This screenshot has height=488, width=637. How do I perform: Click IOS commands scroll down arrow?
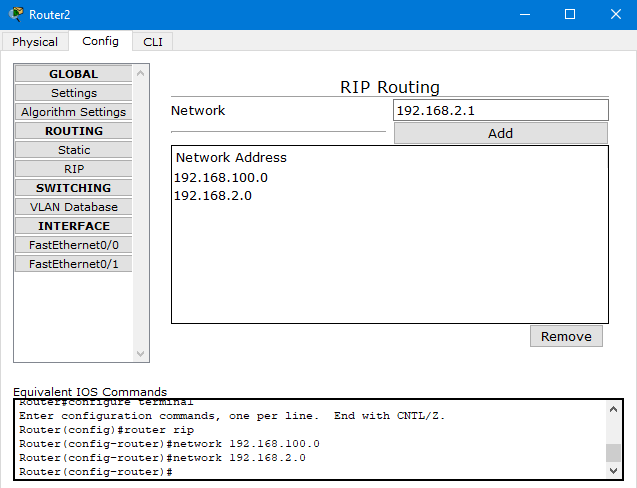coord(613,471)
